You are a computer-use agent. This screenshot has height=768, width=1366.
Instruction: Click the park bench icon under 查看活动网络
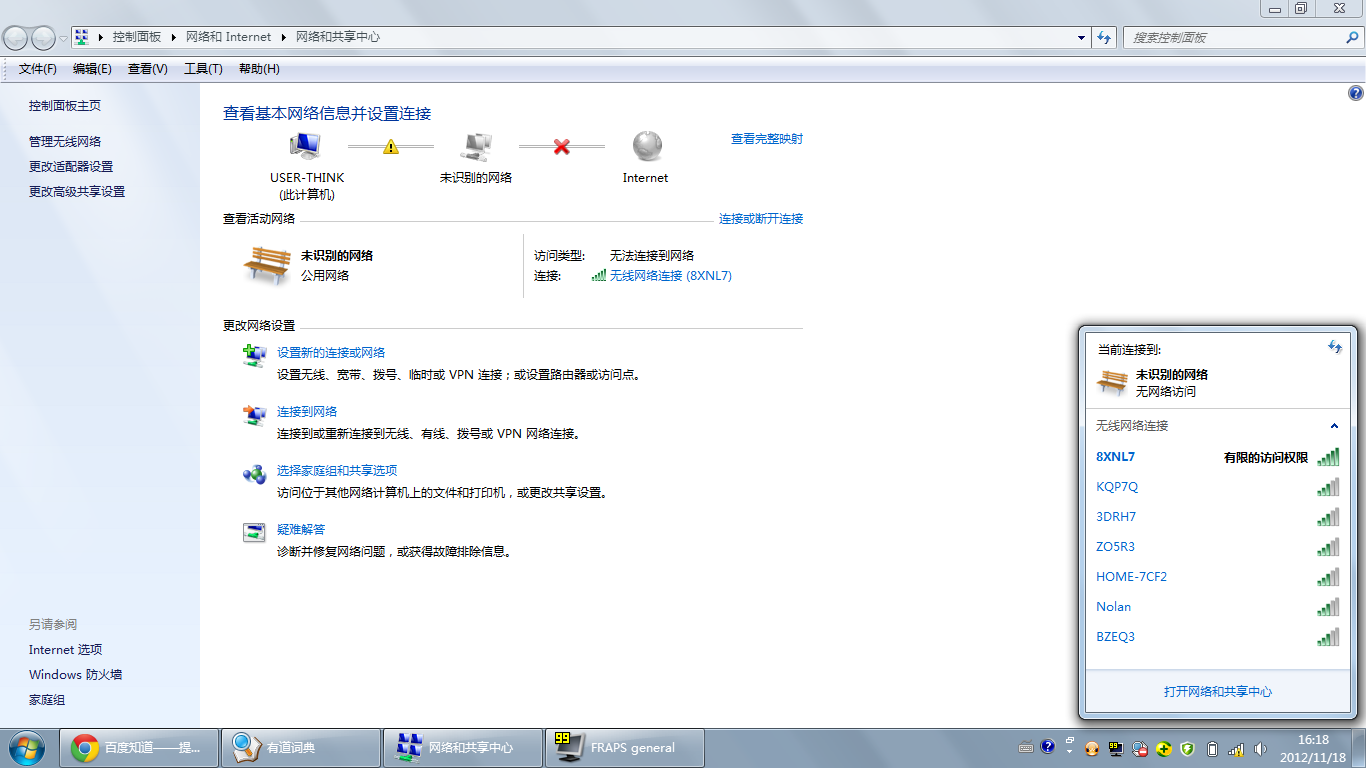pyautogui.click(x=267, y=266)
